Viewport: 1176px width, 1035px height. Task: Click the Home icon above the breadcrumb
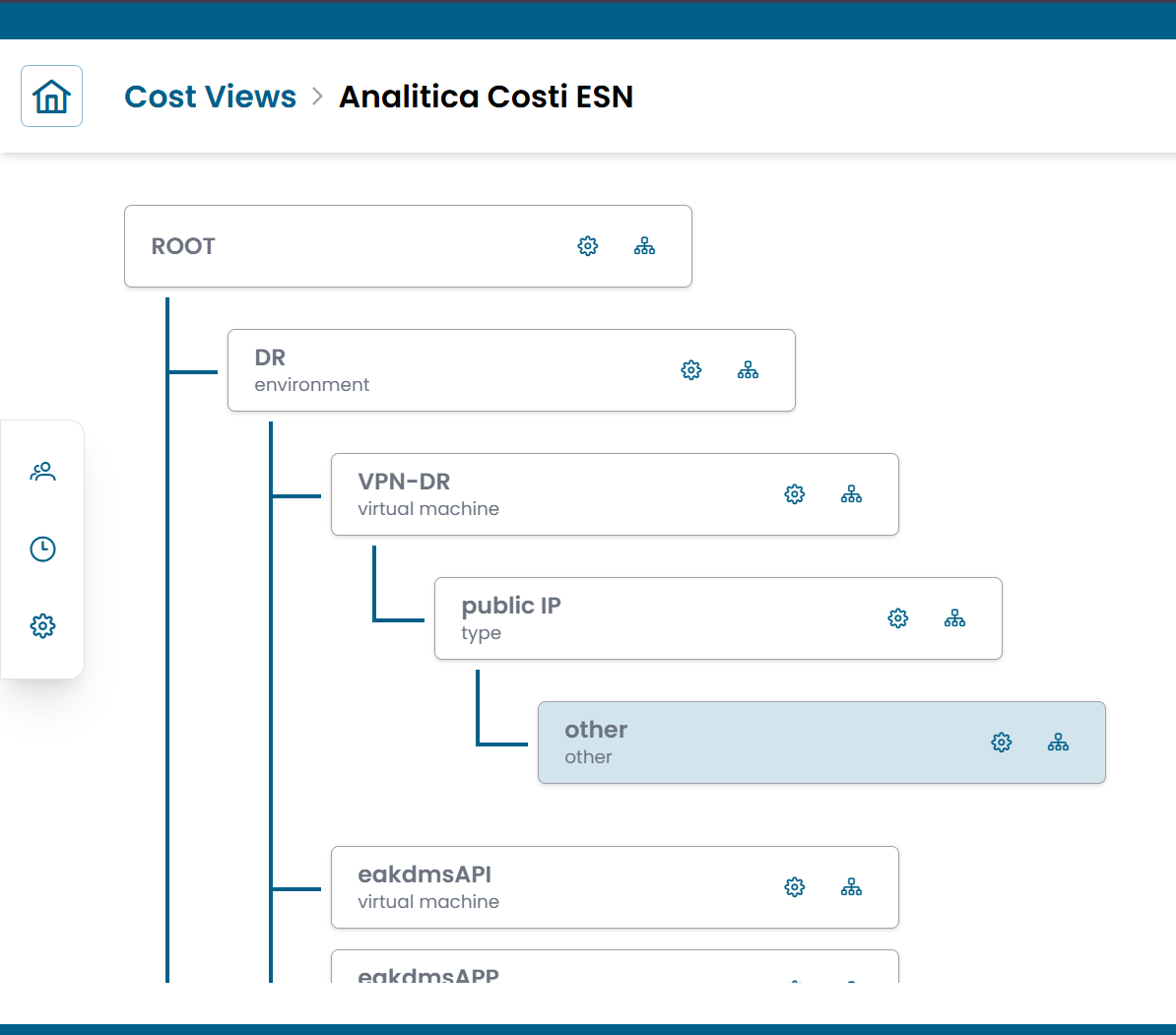(x=51, y=95)
